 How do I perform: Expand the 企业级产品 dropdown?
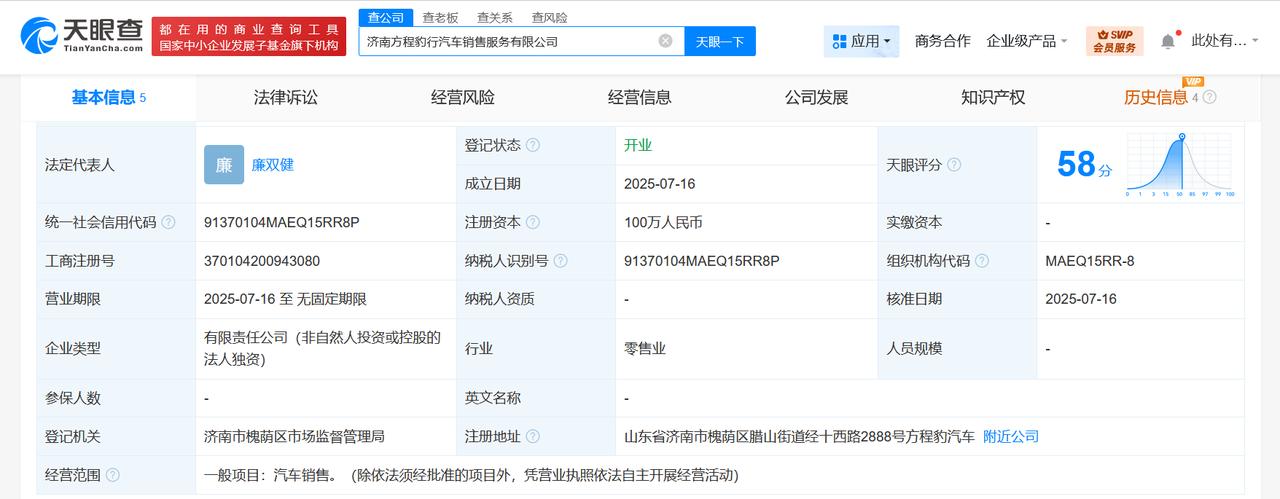pos(1027,41)
